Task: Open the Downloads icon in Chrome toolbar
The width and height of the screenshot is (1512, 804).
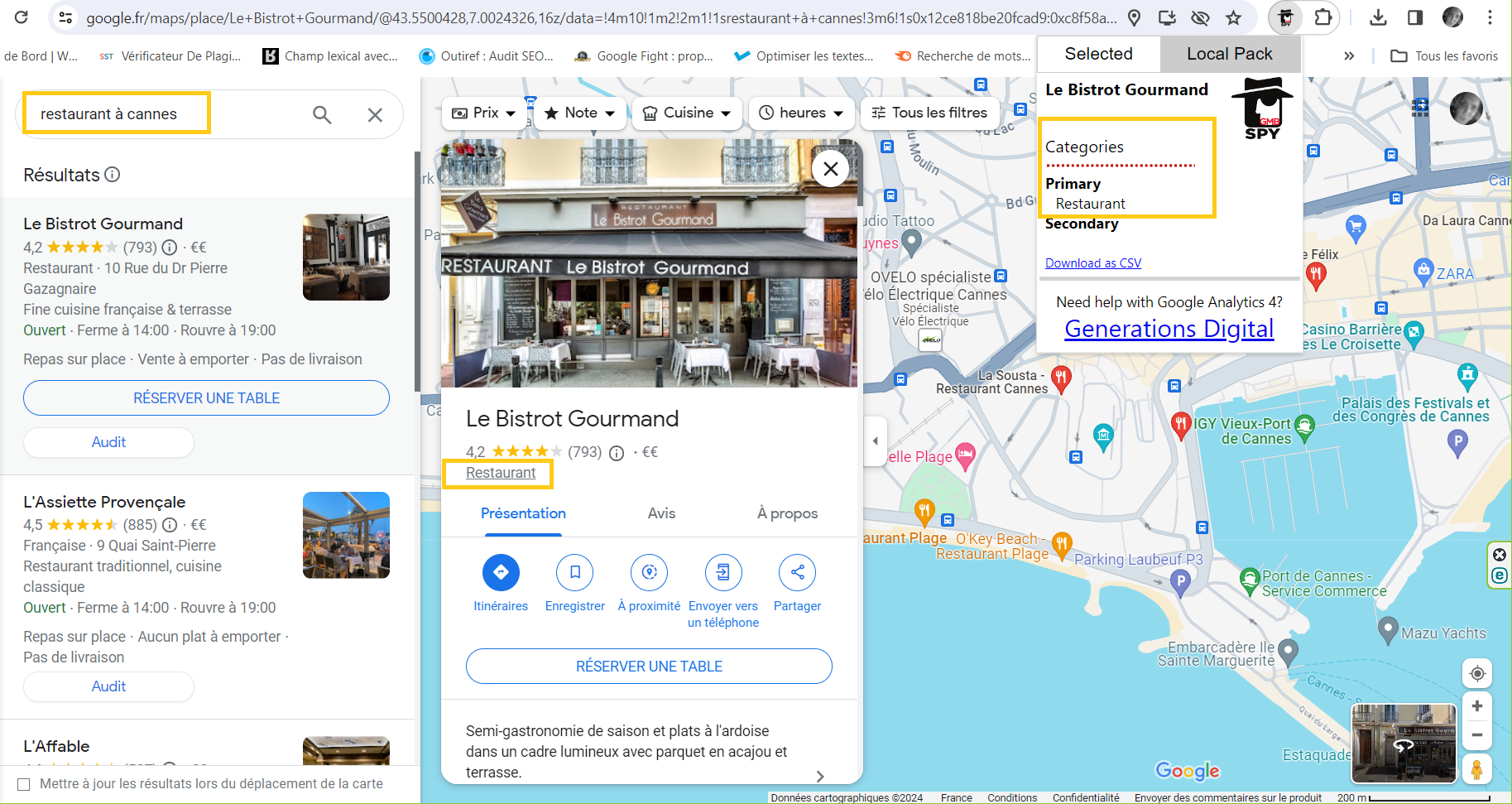Action: (x=1378, y=17)
